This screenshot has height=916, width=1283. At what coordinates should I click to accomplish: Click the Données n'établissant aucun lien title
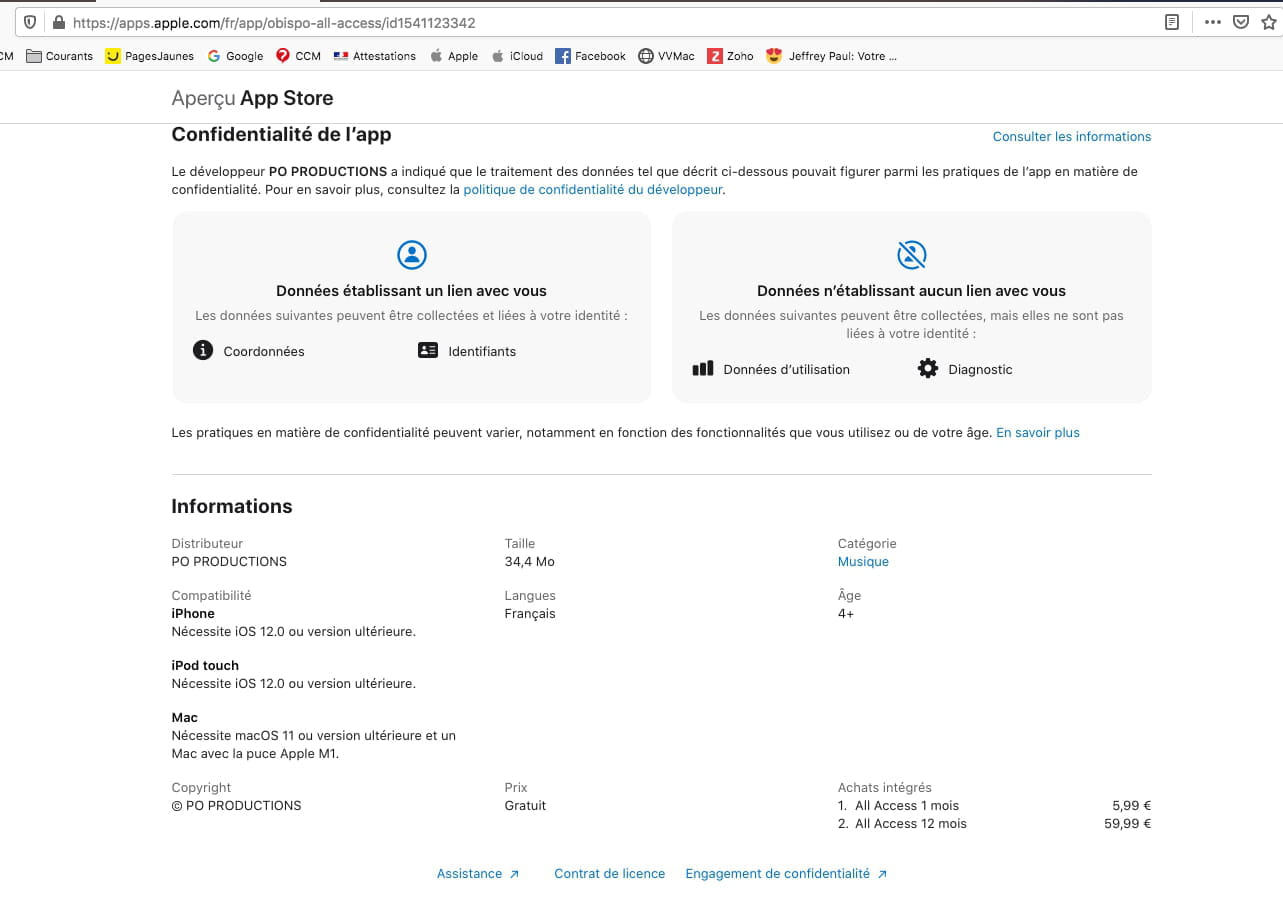[x=912, y=291]
